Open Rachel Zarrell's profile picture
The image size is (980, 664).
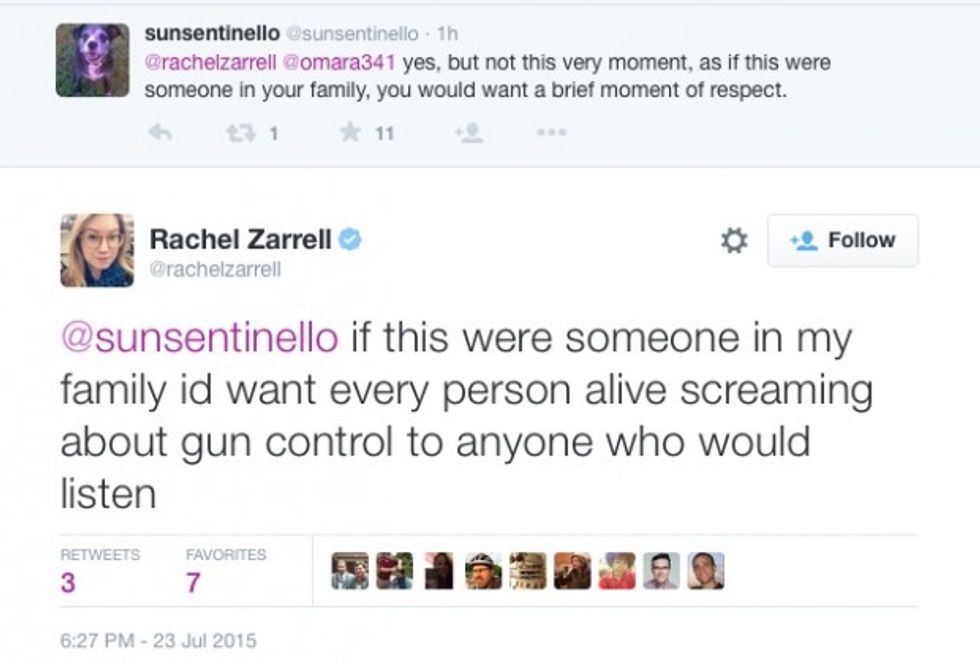pyautogui.click(x=97, y=250)
